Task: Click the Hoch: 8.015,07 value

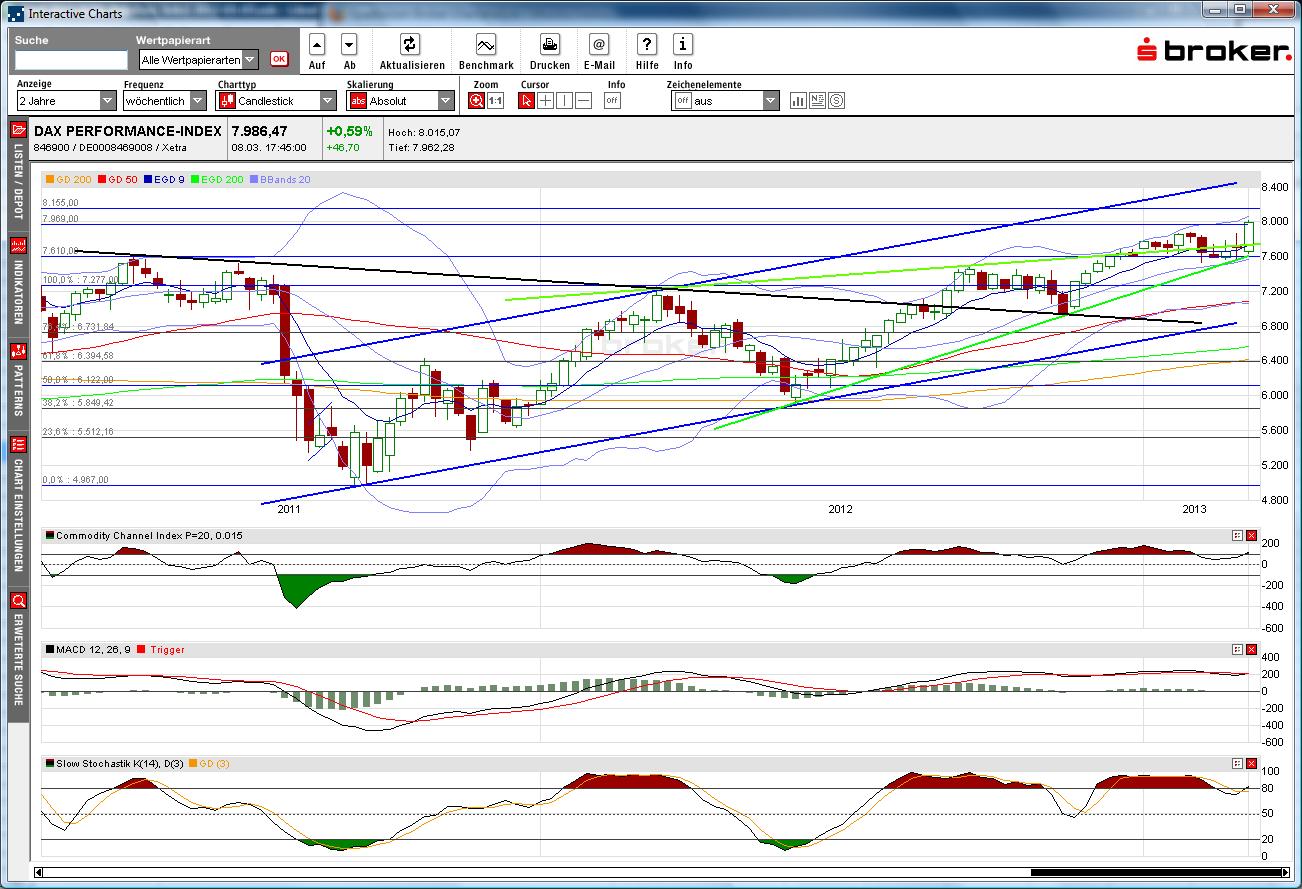Action: (x=424, y=132)
